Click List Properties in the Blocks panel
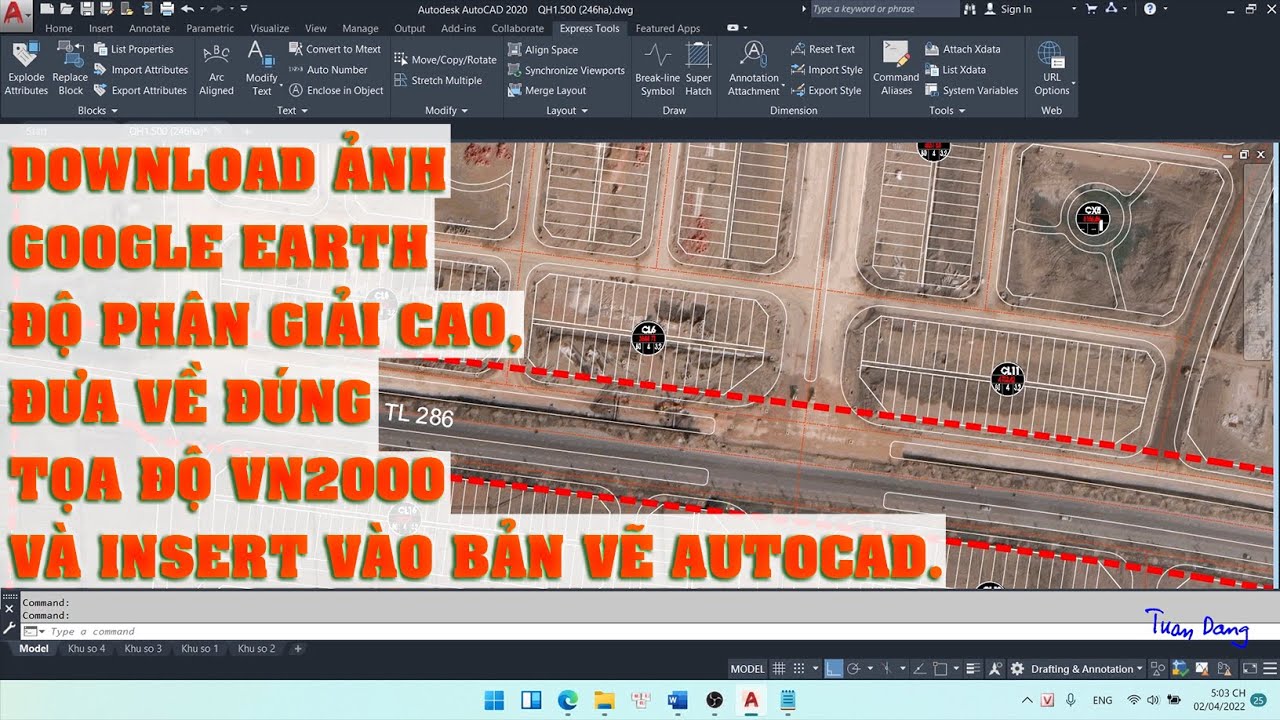This screenshot has height=720, width=1280. tap(134, 49)
